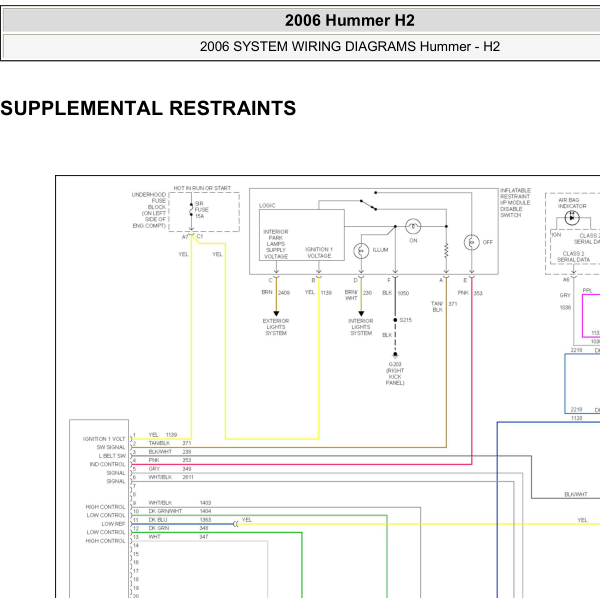
Task: Click pin 5 "GRY" wire label
Action: coord(154,469)
